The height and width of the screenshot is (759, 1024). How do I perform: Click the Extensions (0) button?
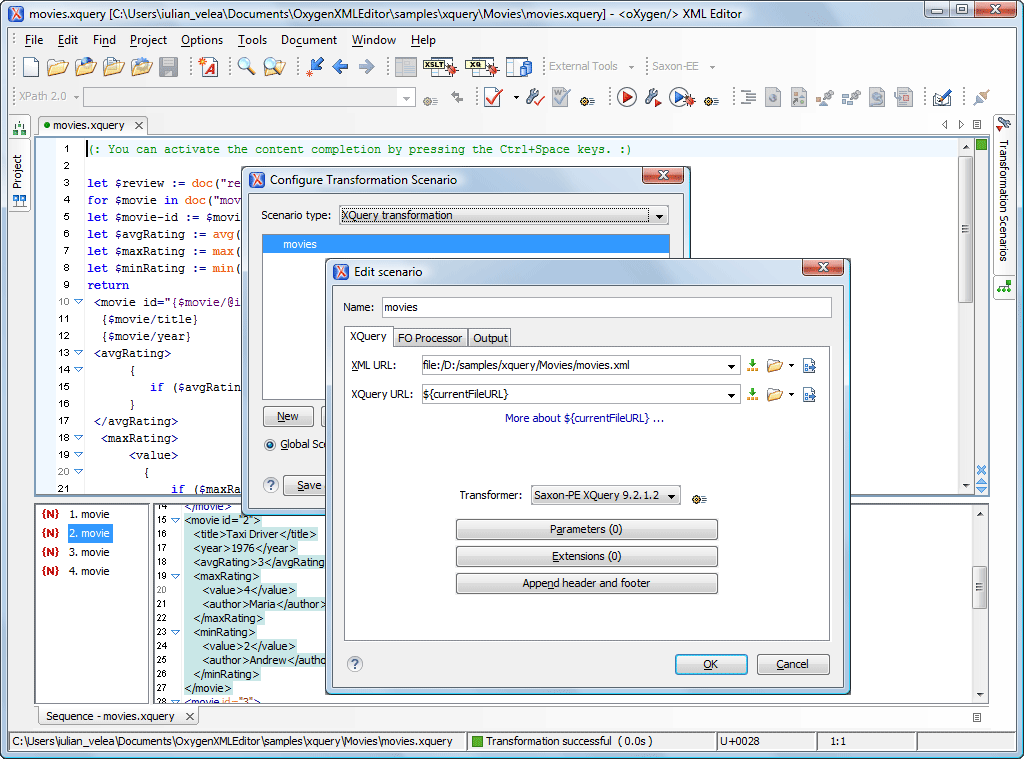click(x=586, y=557)
